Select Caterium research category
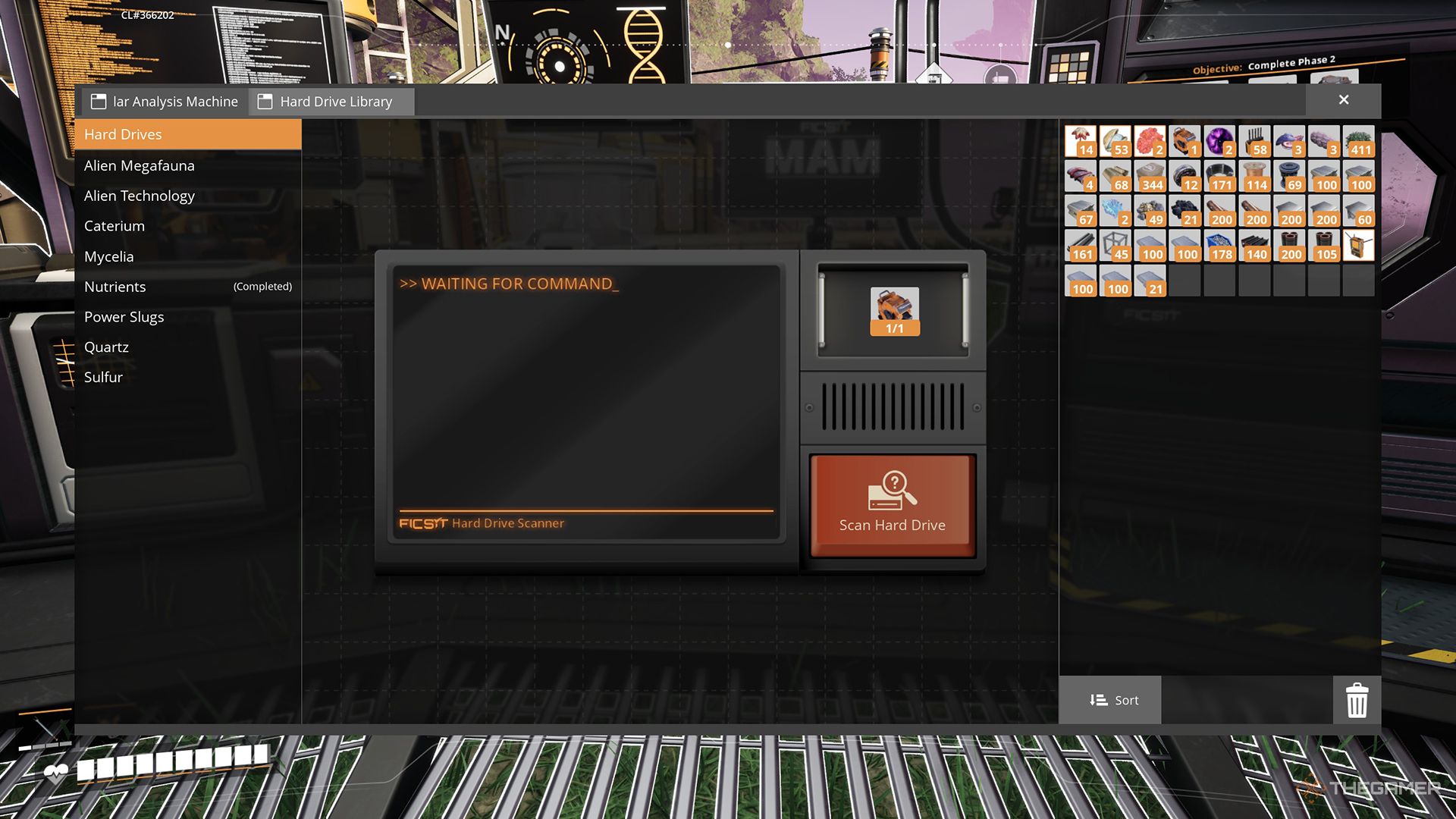Screen dimensions: 1456x819 point(113,226)
